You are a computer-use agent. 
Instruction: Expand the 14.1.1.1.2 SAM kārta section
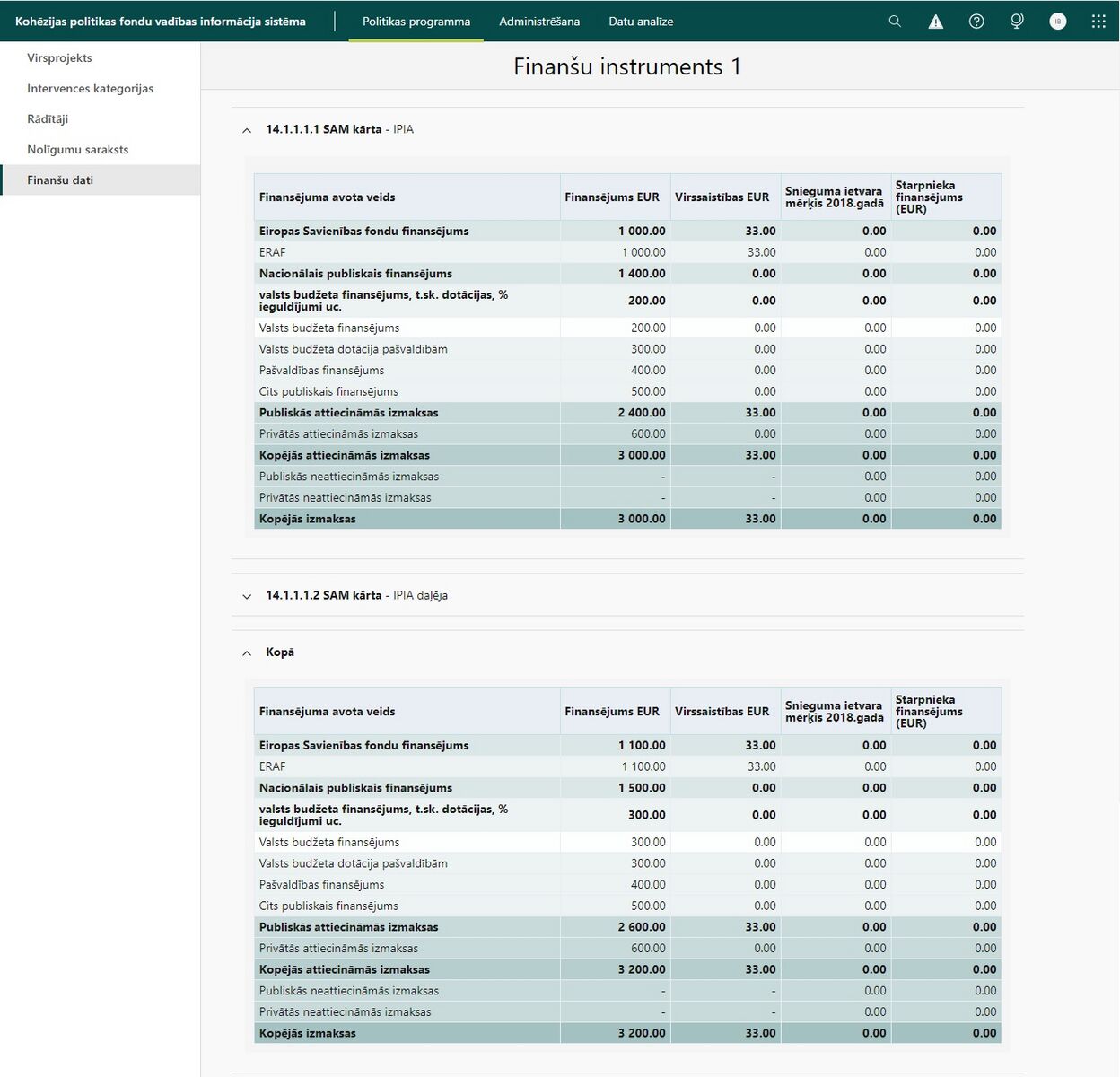247,596
